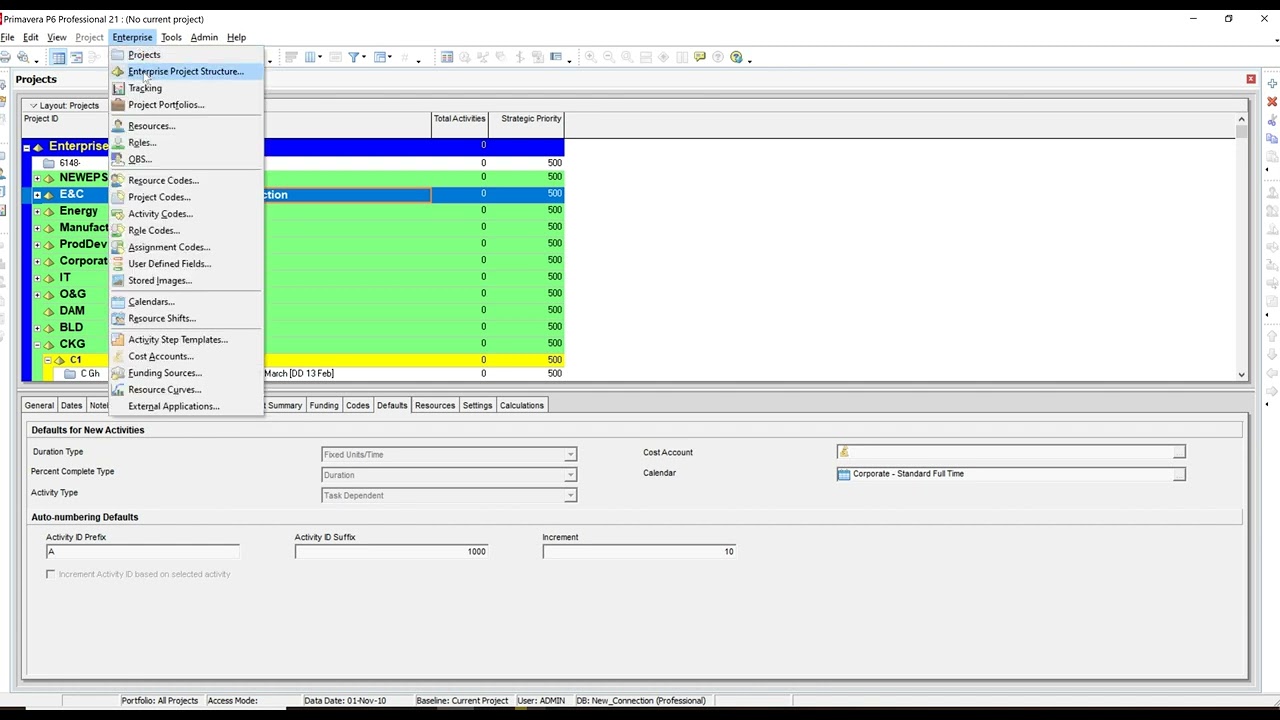Switch to the Resources tab

pyautogui.click(x=435, y=405)
